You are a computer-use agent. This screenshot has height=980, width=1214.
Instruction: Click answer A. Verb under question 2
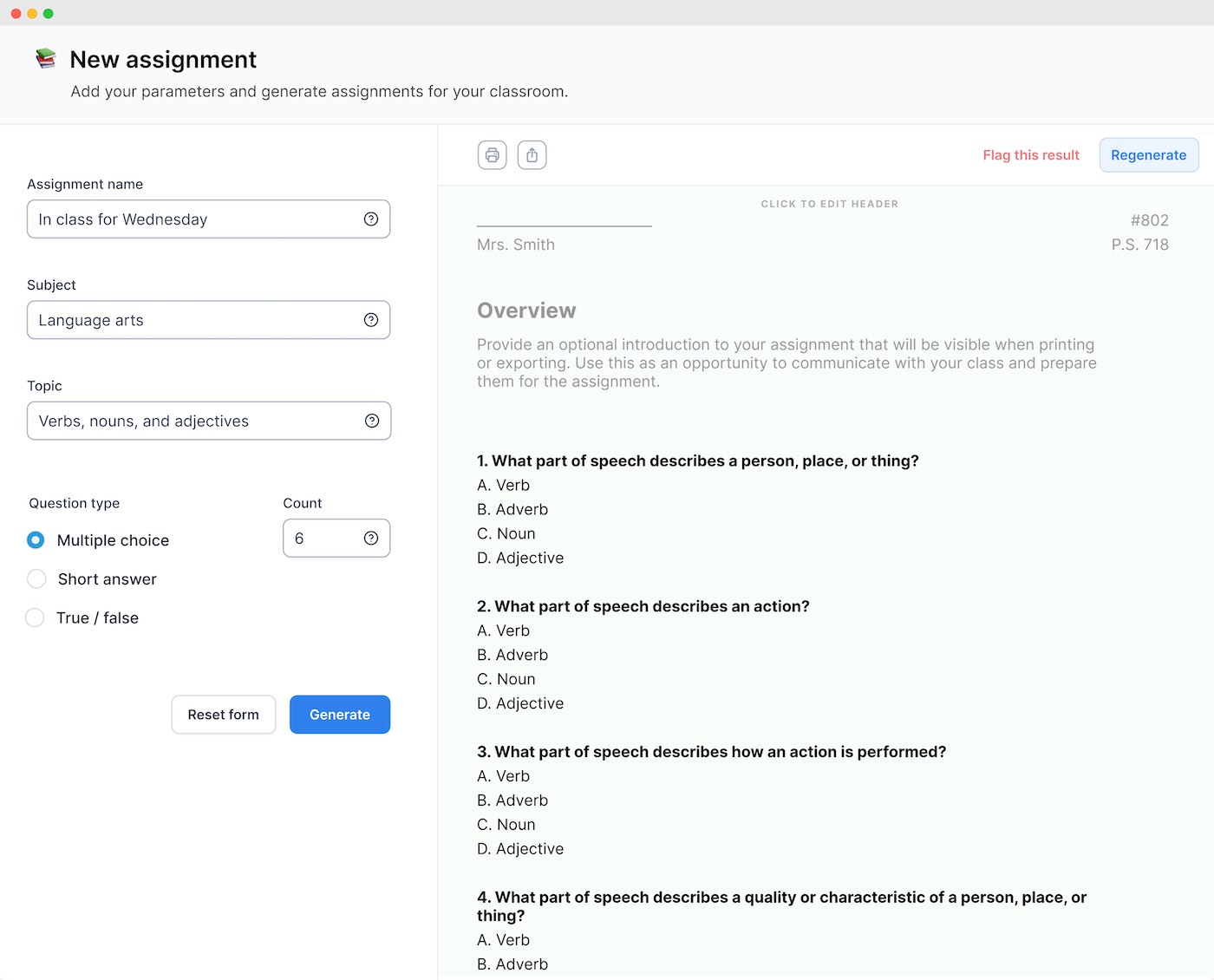coord(504,630)
